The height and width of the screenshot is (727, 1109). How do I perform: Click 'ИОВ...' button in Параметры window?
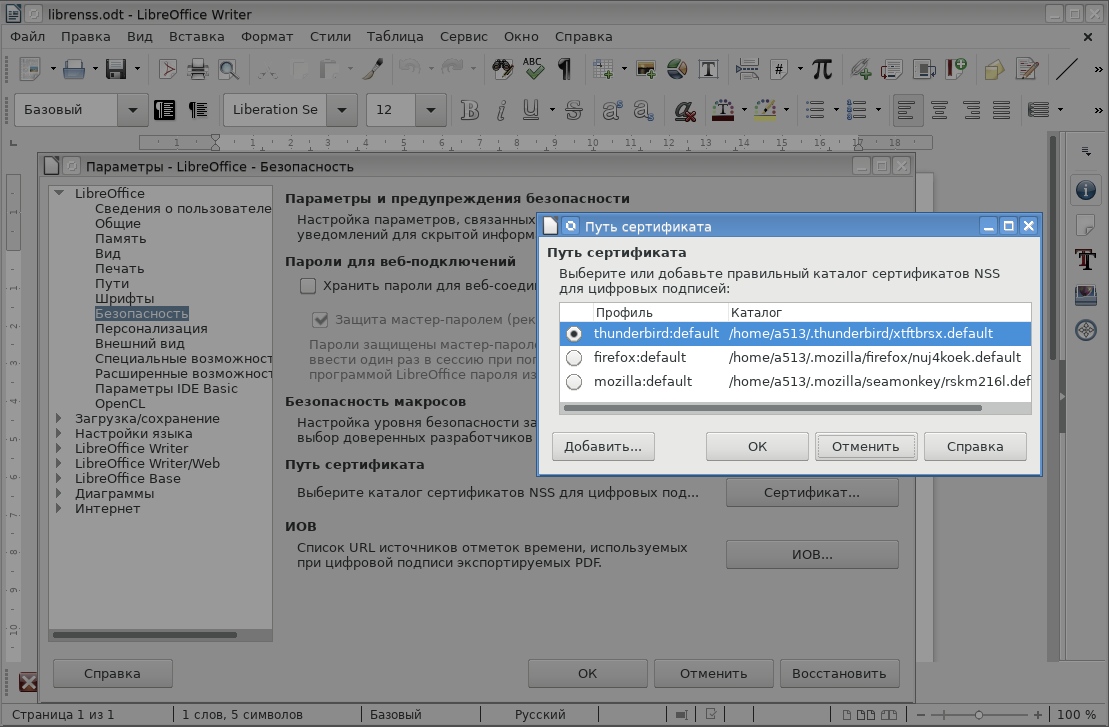(812, 555)
